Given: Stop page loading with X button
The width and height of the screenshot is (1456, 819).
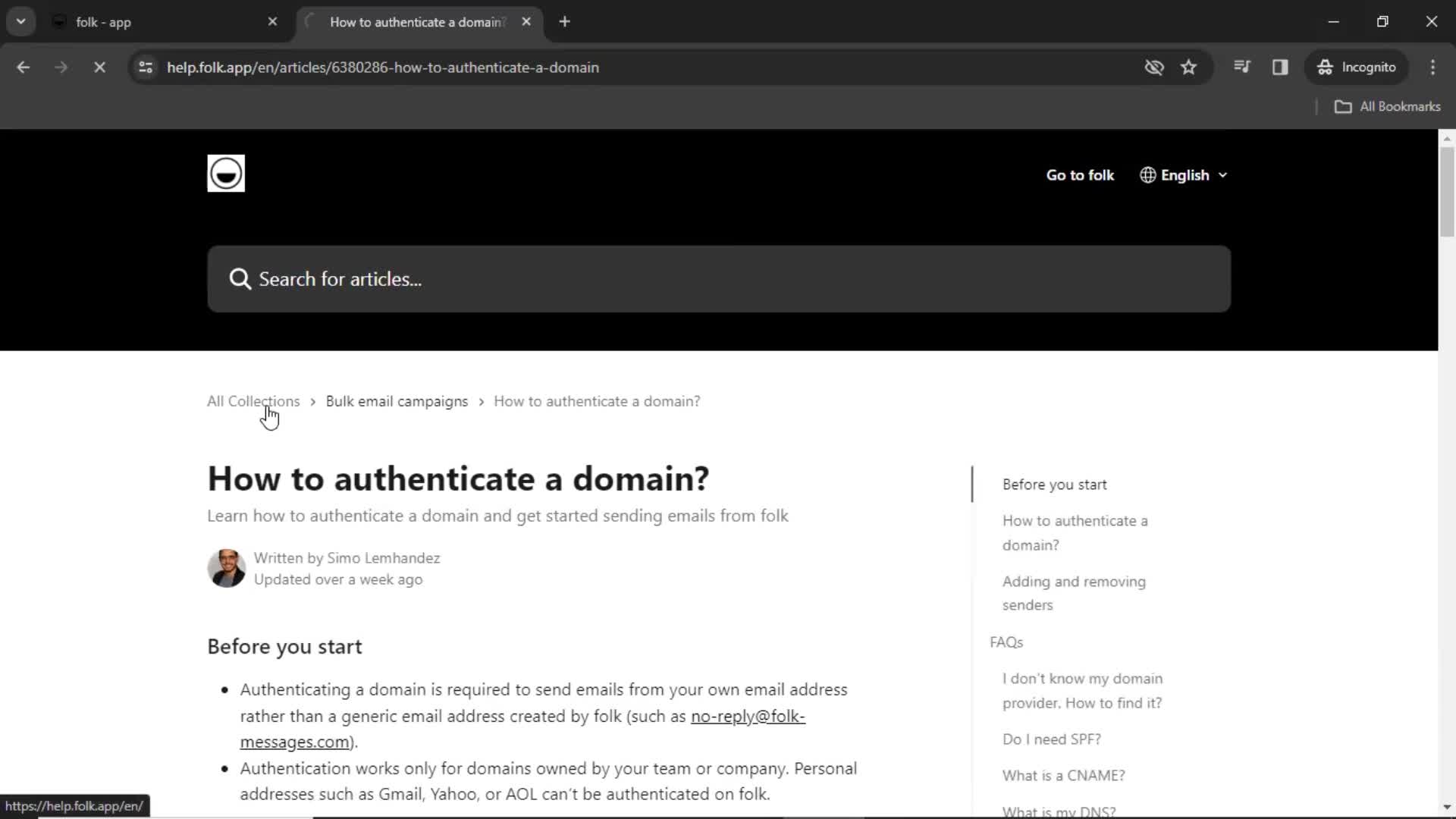Looking at the screenshot, I should coord(99,67).
